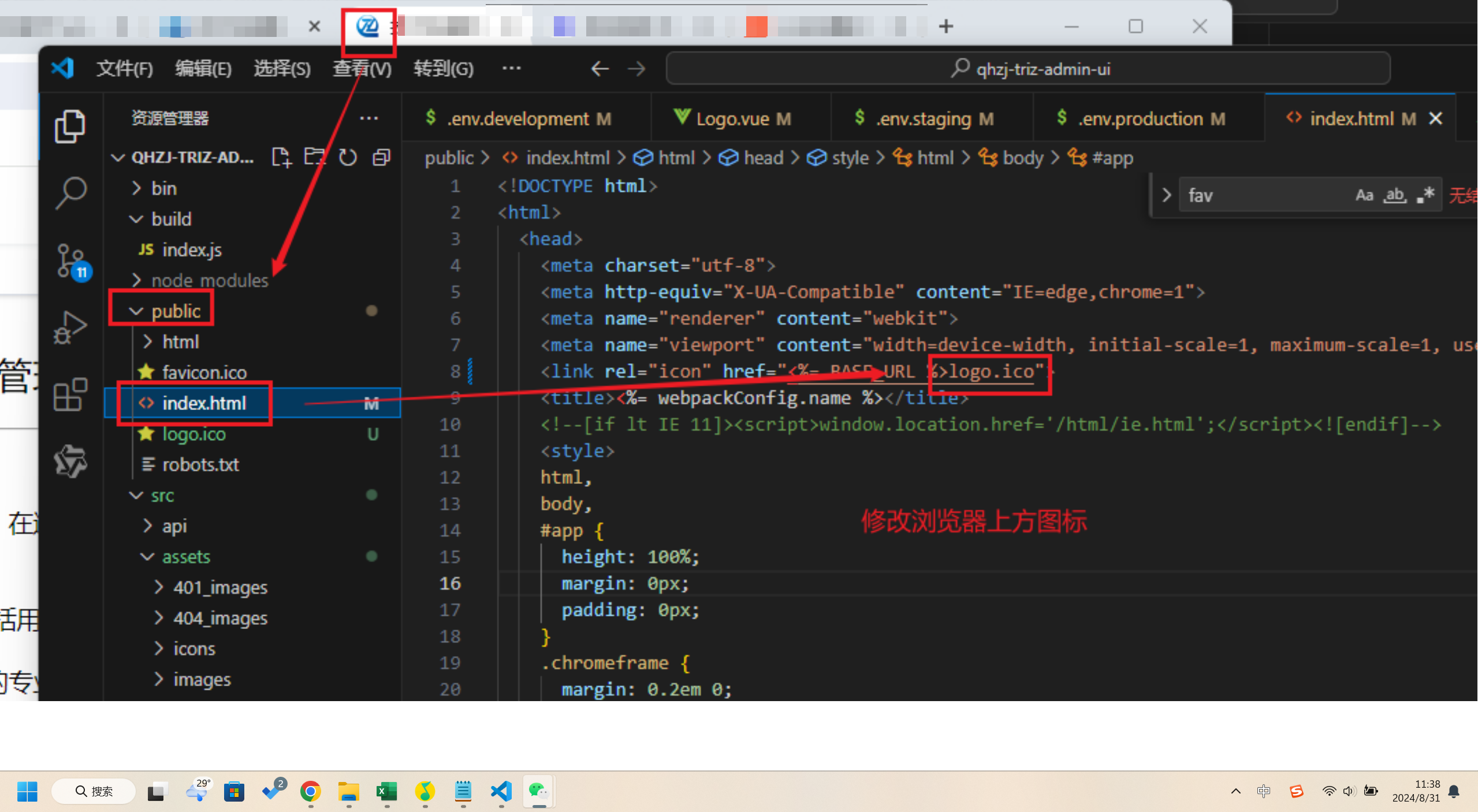Switch to .env.production tab
Image resolution: width=1478 pixels, height=812 pixels.
[x=1149, y=118]
